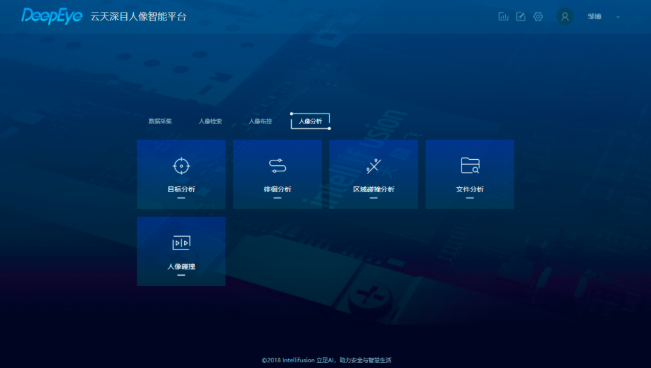
Task: Switch to the 人像布控 tab
Action: 260,121
